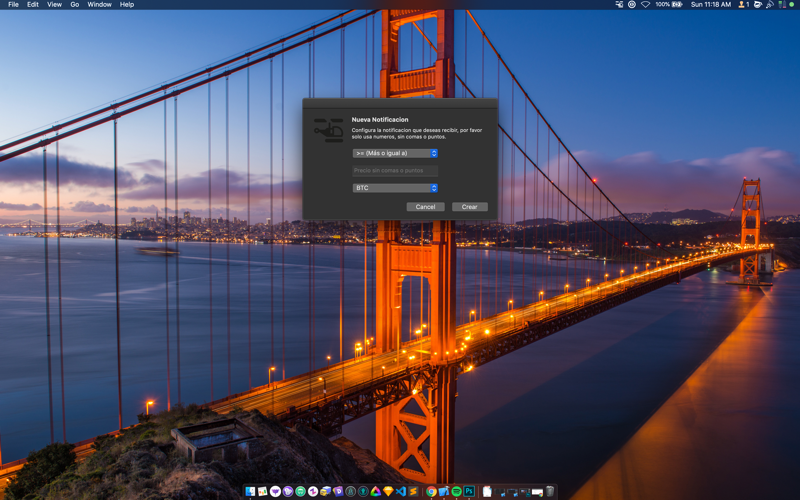Open Finder from the dock
Screen dimensions: 800x500
point(250,492)
